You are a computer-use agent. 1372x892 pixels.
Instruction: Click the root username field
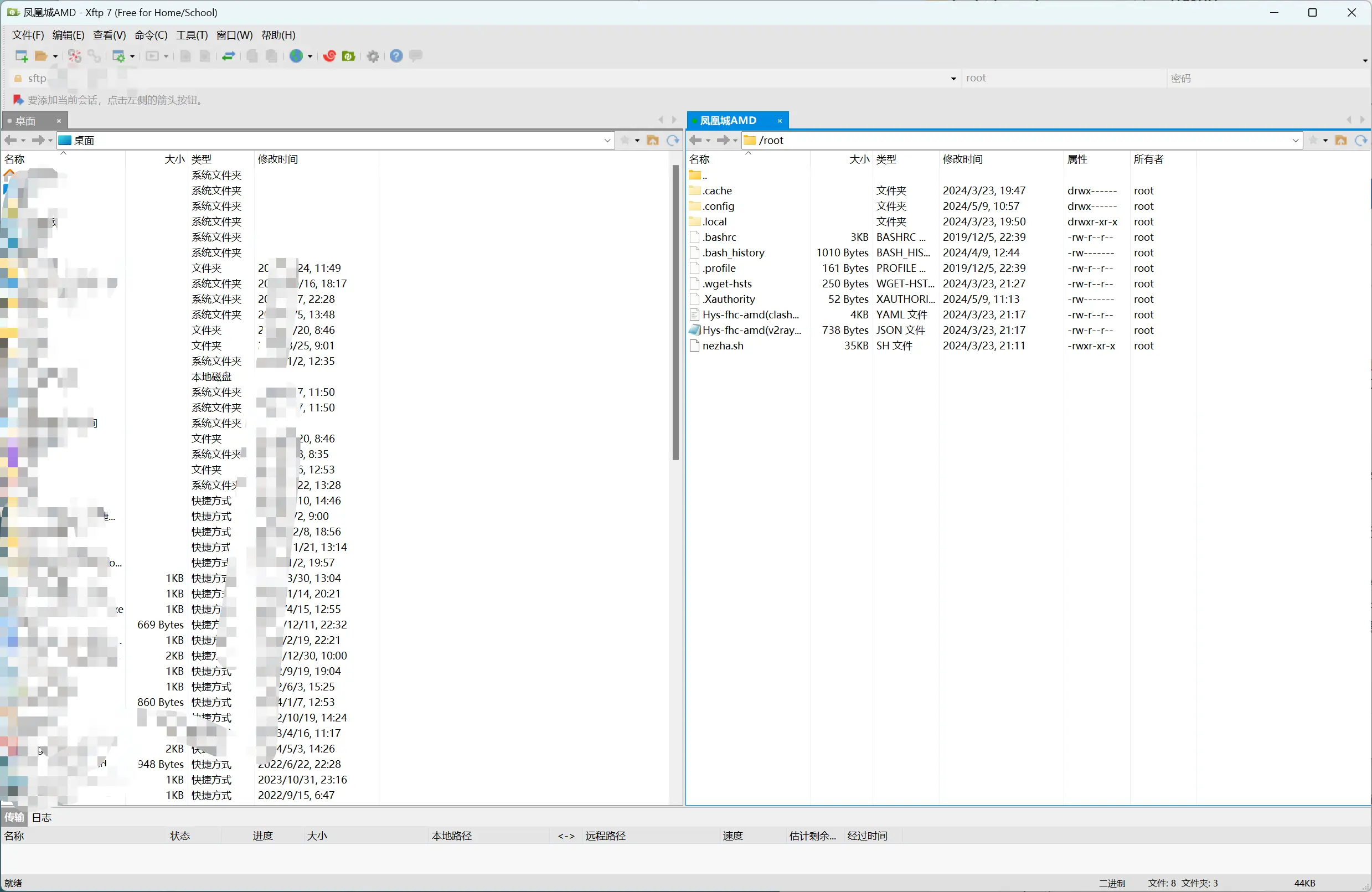tap(1064, 78)
